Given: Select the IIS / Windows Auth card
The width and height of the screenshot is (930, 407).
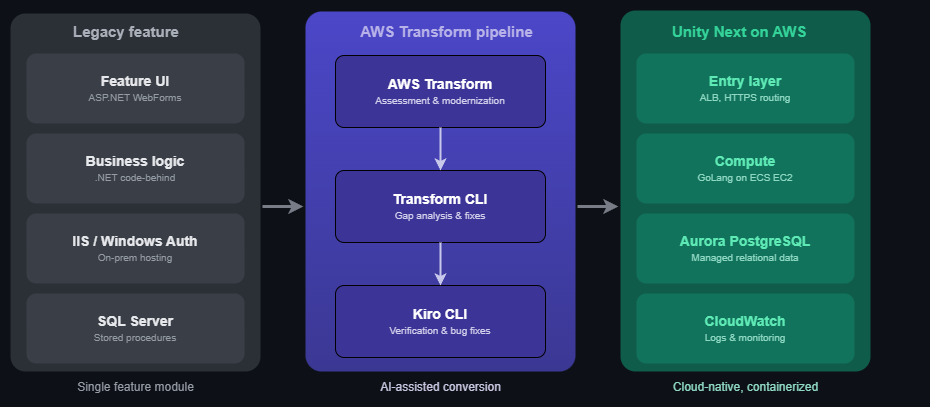Looking at the screenshot, I should (x=135, y=249).
